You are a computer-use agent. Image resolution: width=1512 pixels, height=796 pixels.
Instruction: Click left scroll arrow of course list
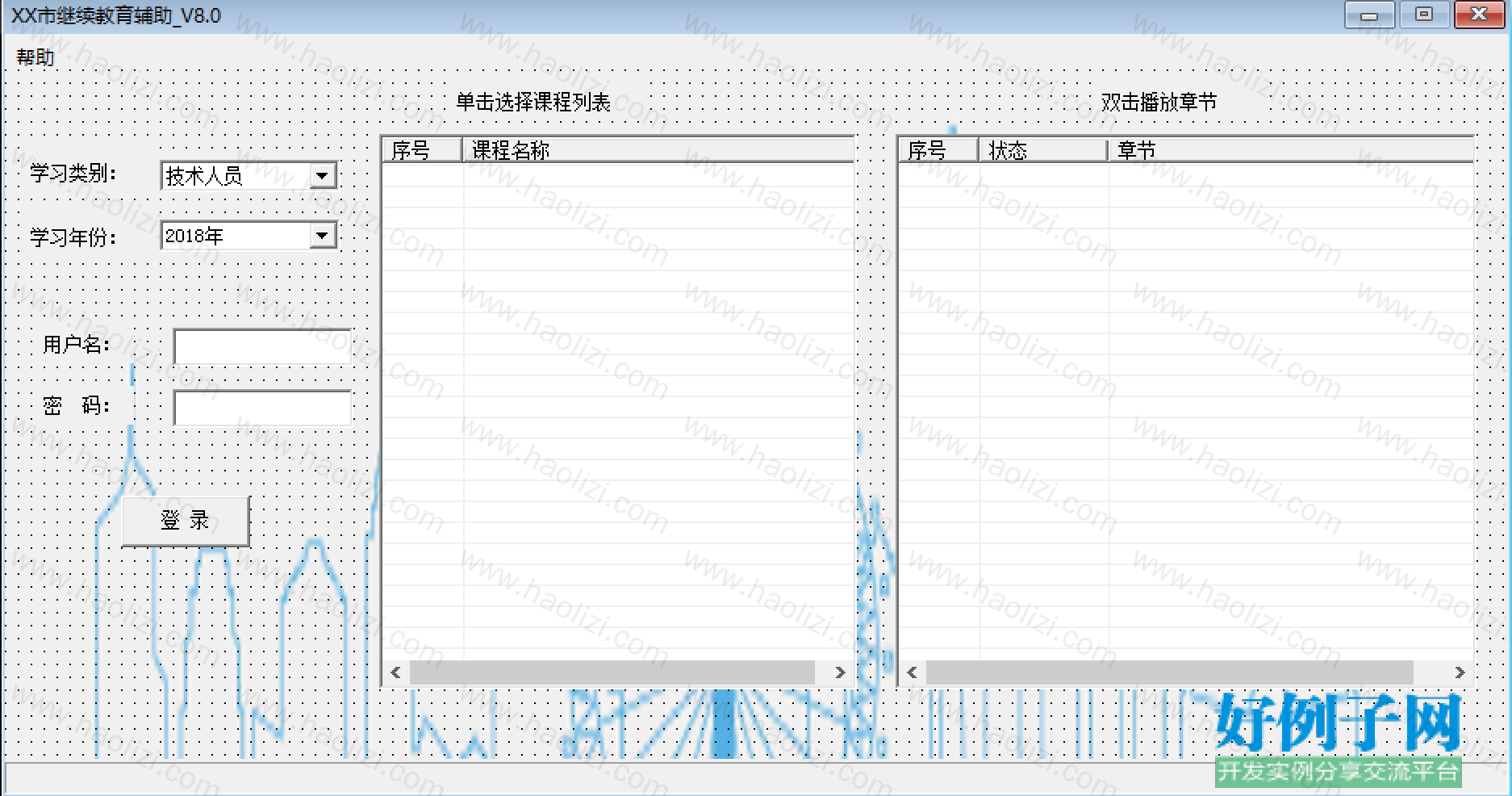tap(395, 672)
